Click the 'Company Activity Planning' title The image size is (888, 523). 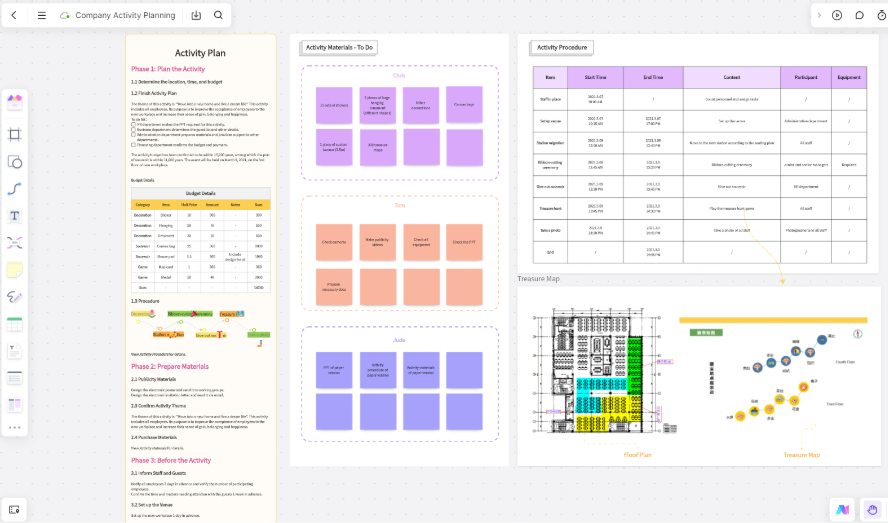[125, 16]
